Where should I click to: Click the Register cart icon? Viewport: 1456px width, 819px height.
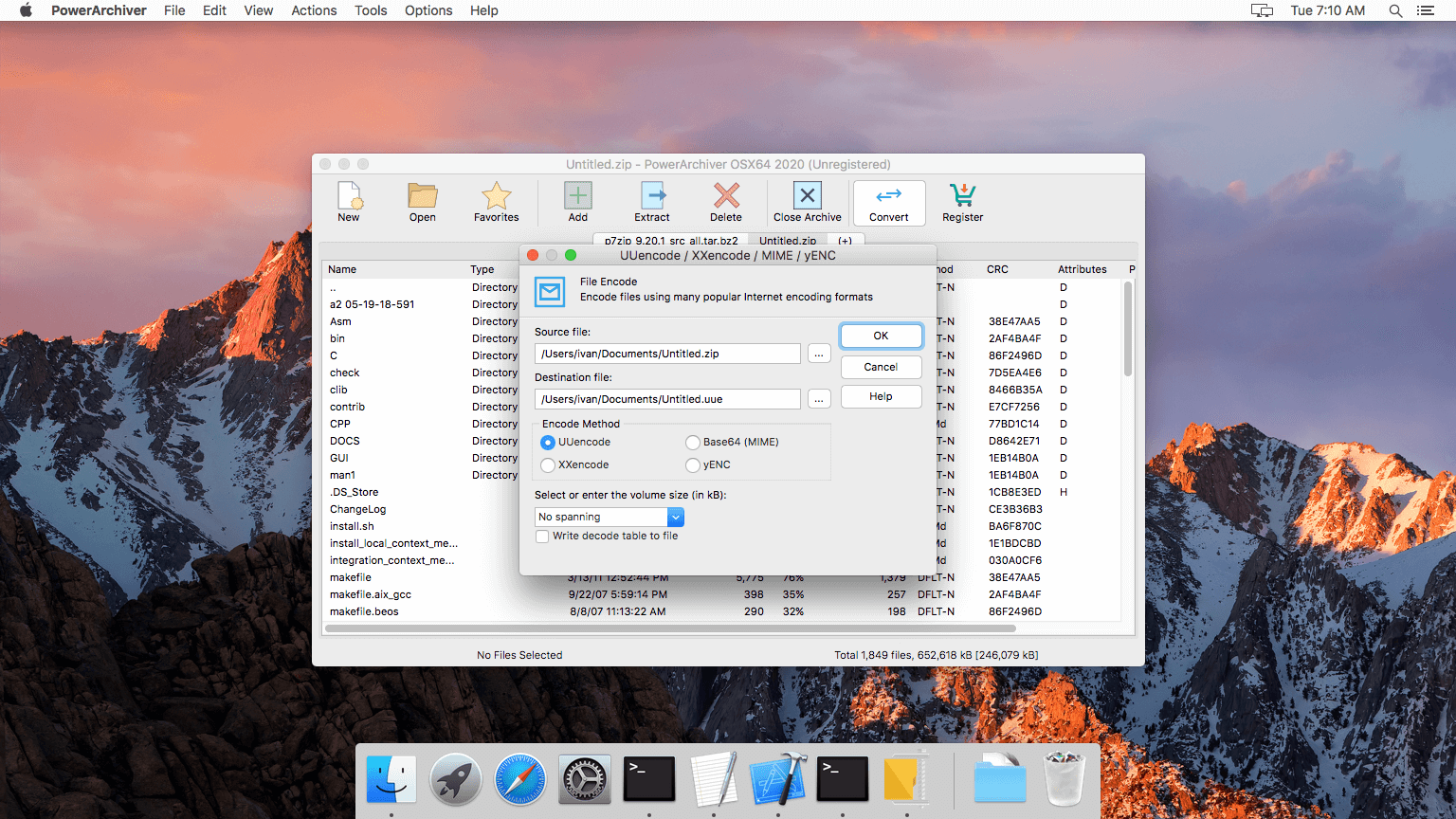(x=963, y=203)
